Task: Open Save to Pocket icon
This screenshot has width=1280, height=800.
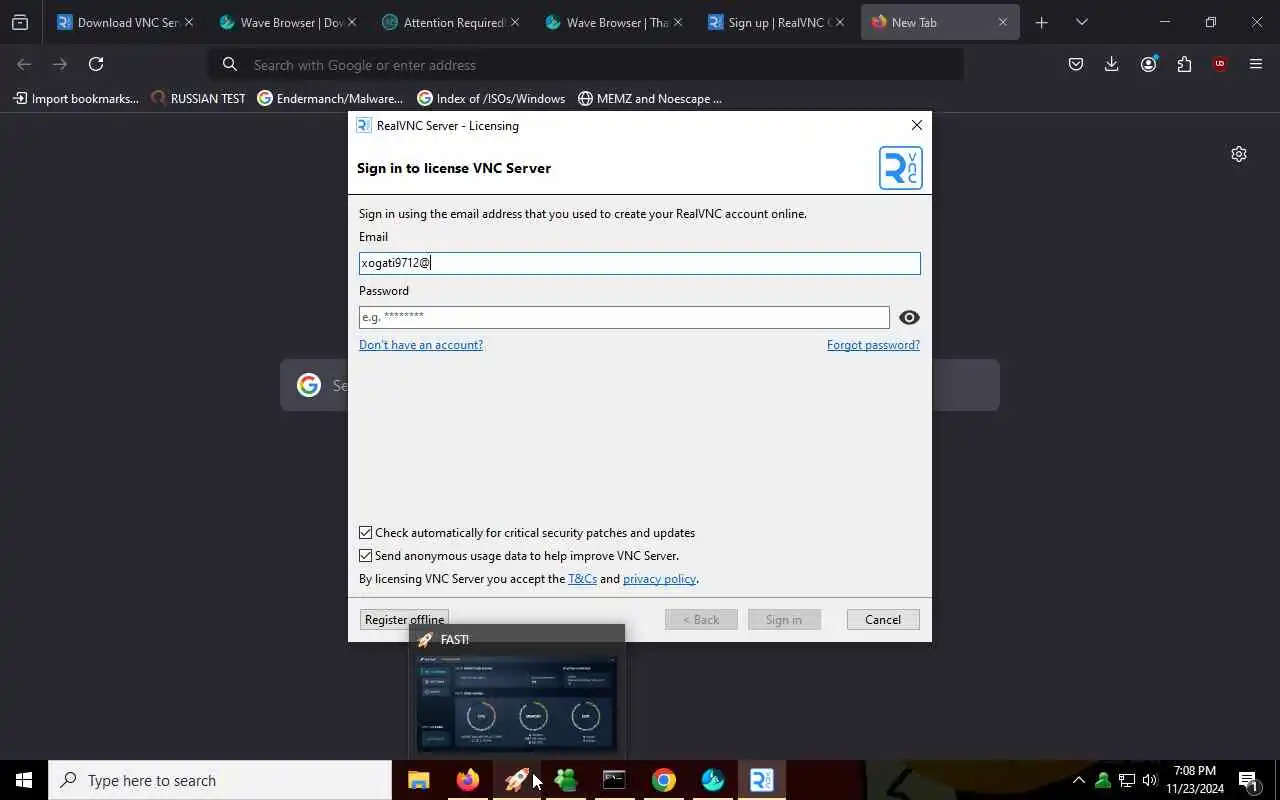Action: click(1076, 64)
